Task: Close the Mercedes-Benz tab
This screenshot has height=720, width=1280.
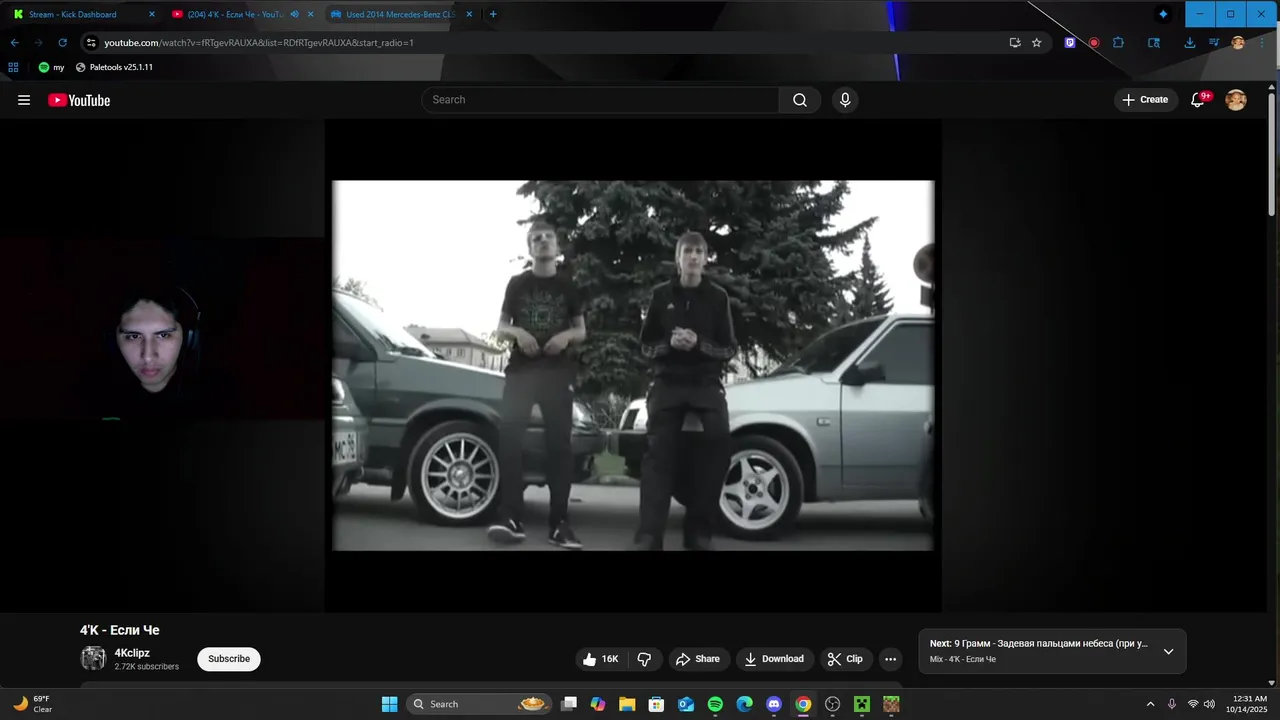Action: (469, 14)
